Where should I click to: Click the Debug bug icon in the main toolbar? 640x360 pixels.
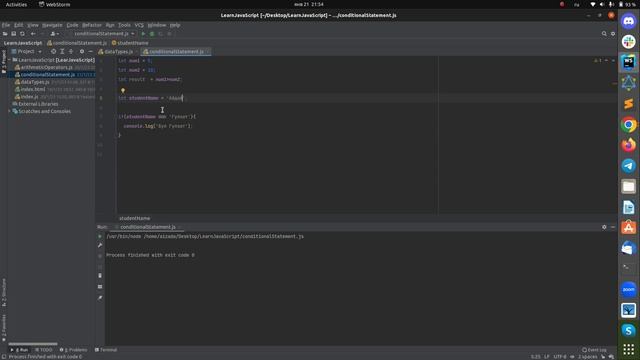(152, 34)
